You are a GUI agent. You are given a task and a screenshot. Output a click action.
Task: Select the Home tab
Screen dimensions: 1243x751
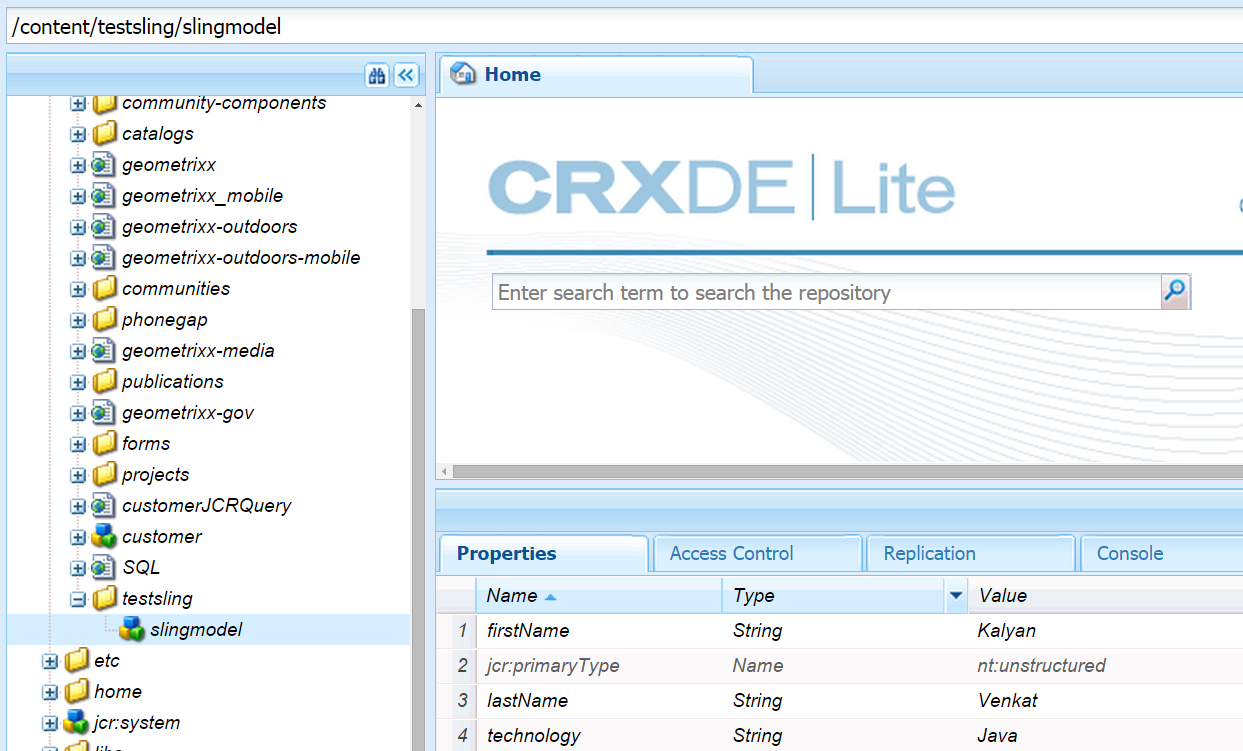(x=596, y=75)
